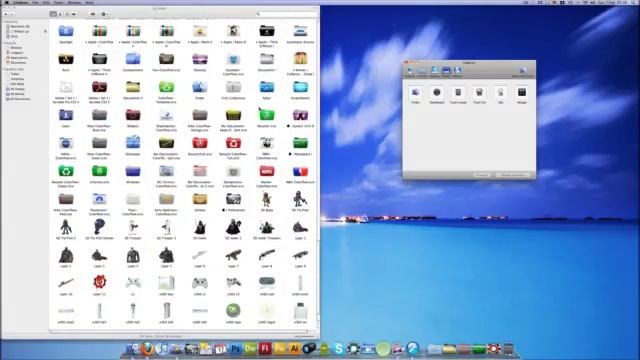This screenshot has width=640, height=360.
Task: Open the Help menu in the menu bar
Action: pos(89,2)
